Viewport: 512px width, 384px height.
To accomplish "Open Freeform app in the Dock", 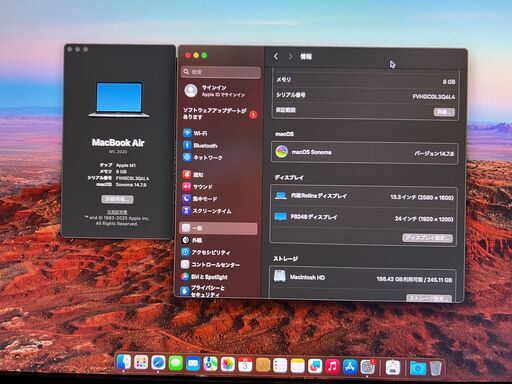I will 315,366.
